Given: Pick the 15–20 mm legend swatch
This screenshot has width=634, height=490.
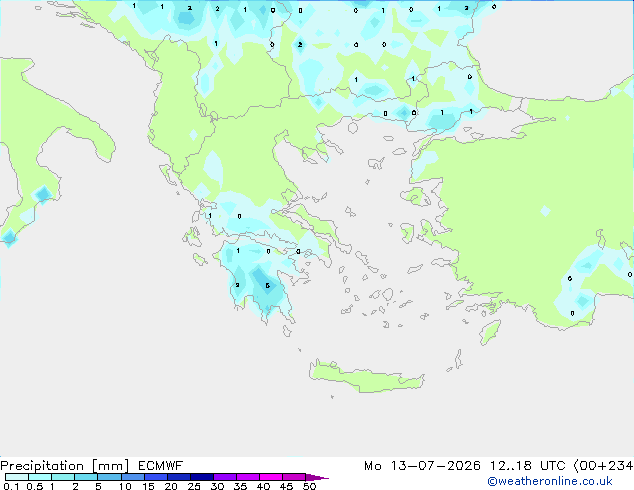Looking at the screenshot, I should click(156, 477).
